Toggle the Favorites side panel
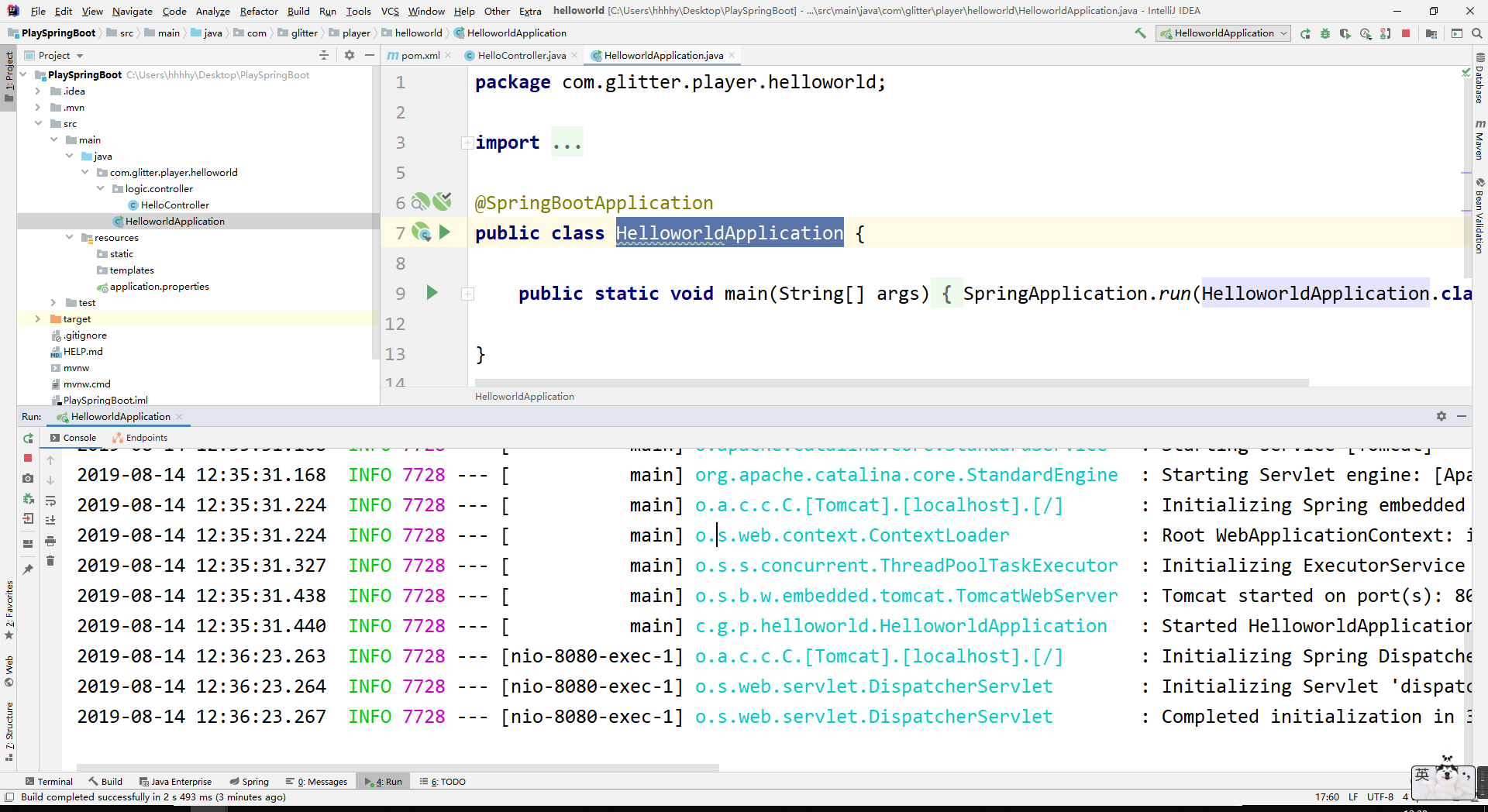Viewport: 1488px width, 812px height. click(9, 609)
